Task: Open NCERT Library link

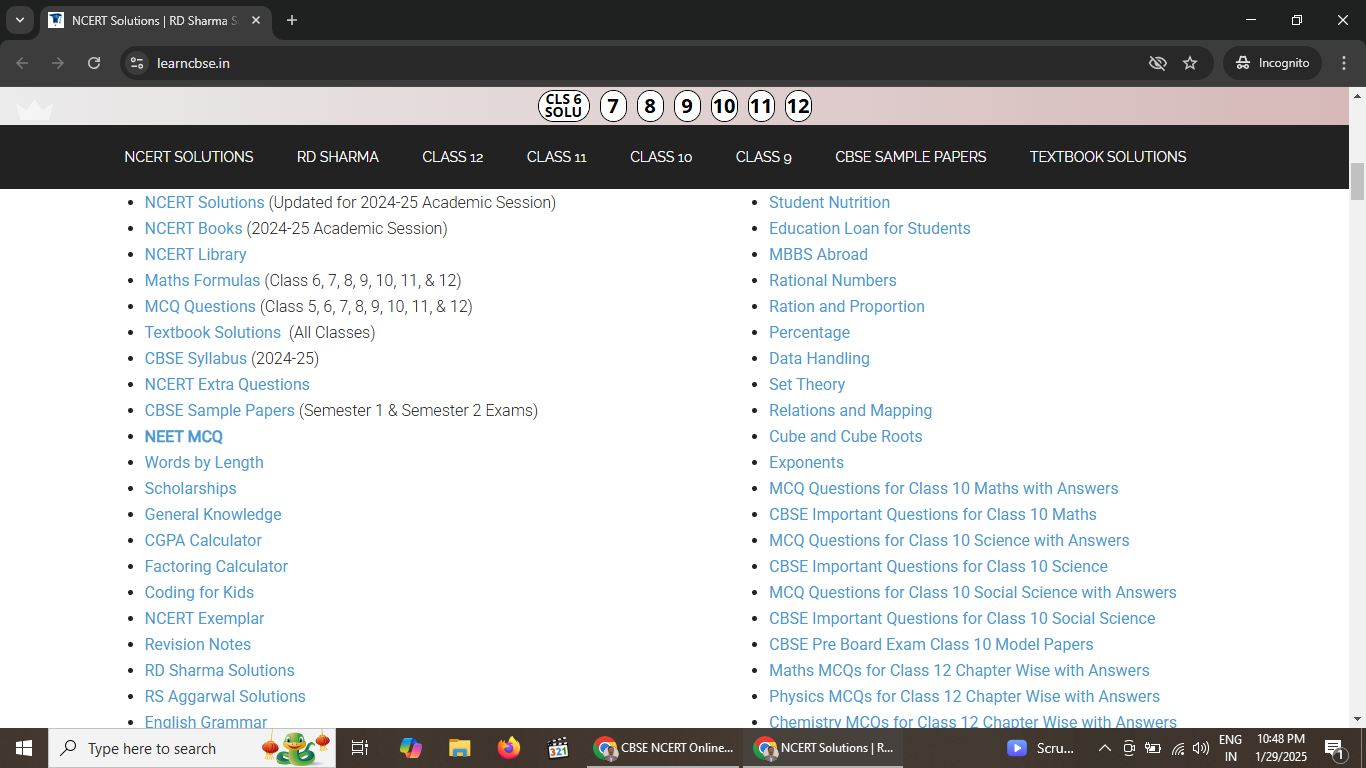Action: pos(195,254)
